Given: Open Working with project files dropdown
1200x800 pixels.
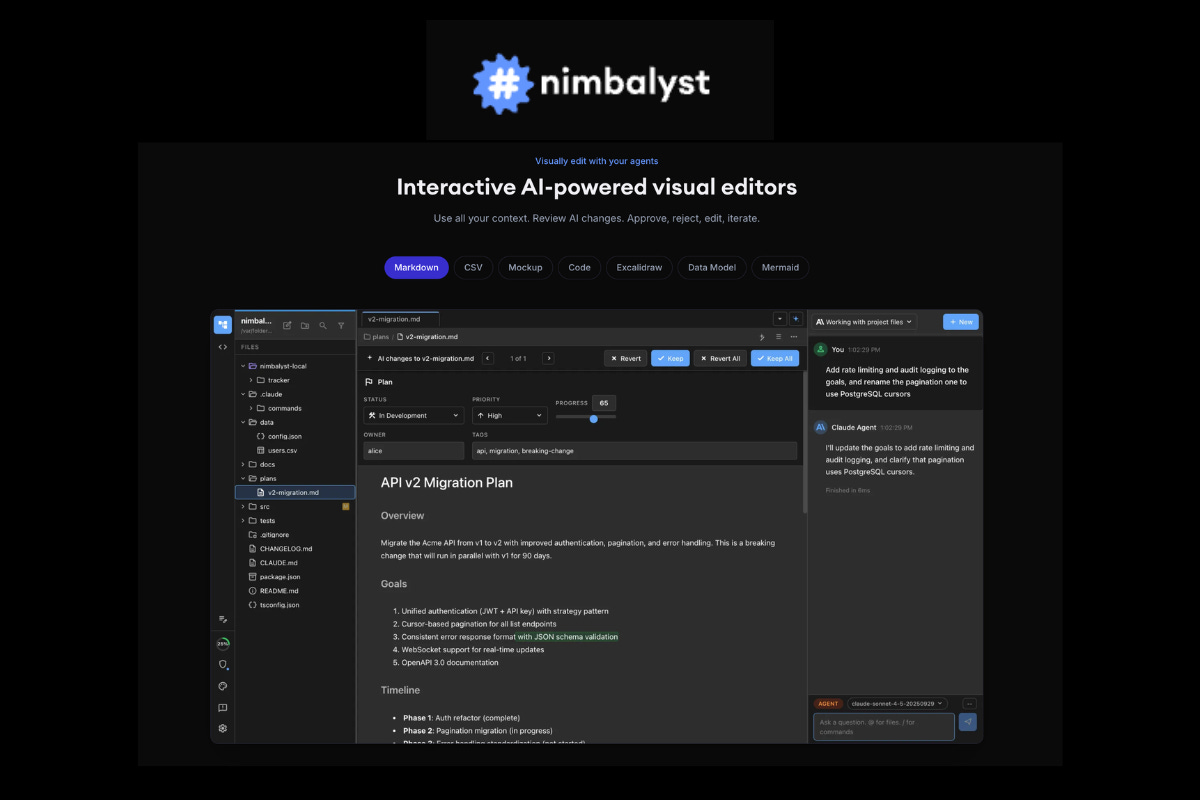Looking at the screenshot, I should (x=864, y=322).
